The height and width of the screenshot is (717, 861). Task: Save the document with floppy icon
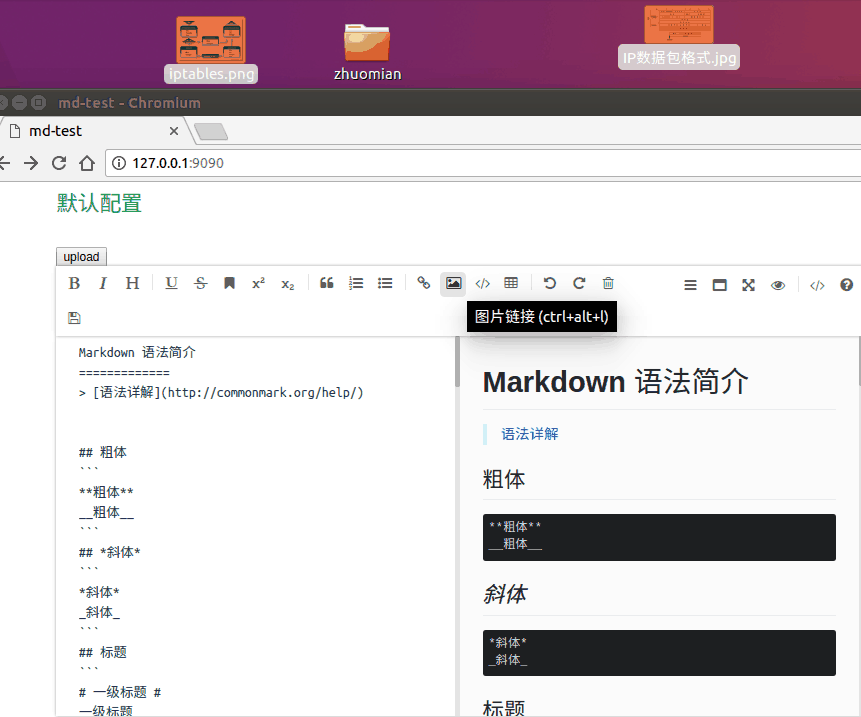coord(74,318)
